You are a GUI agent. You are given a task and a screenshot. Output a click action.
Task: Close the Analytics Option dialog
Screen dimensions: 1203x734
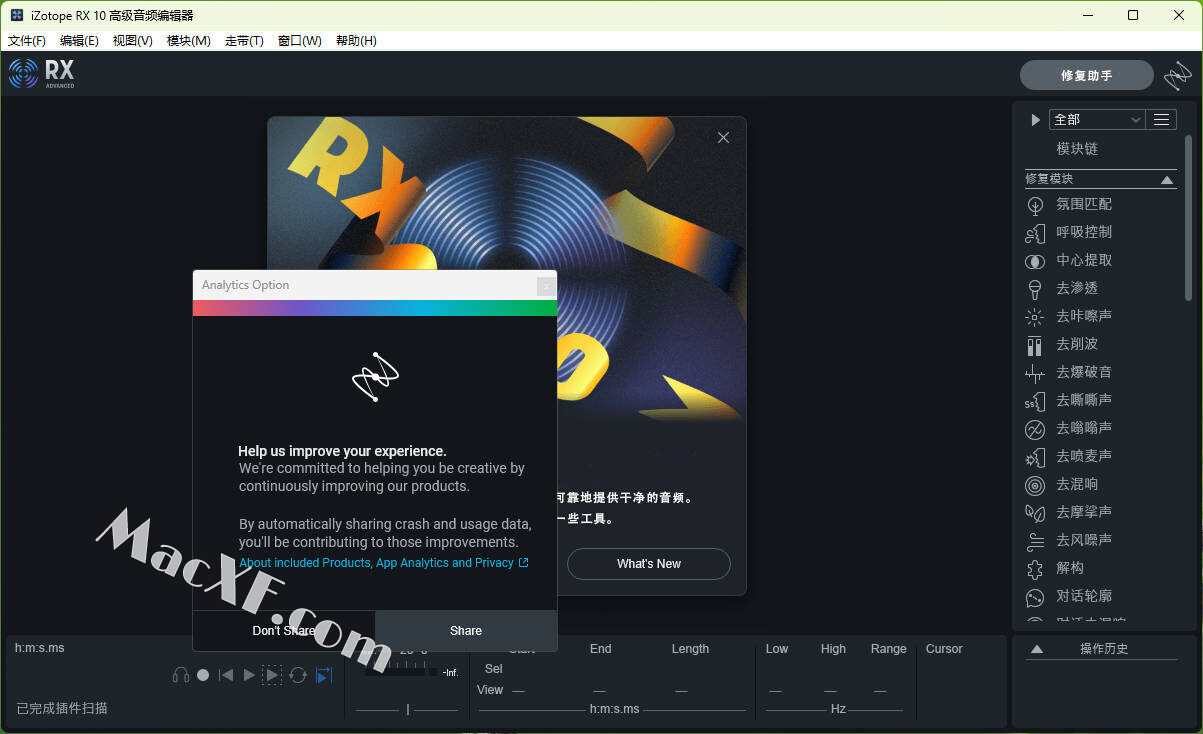[x=545, y=286]
